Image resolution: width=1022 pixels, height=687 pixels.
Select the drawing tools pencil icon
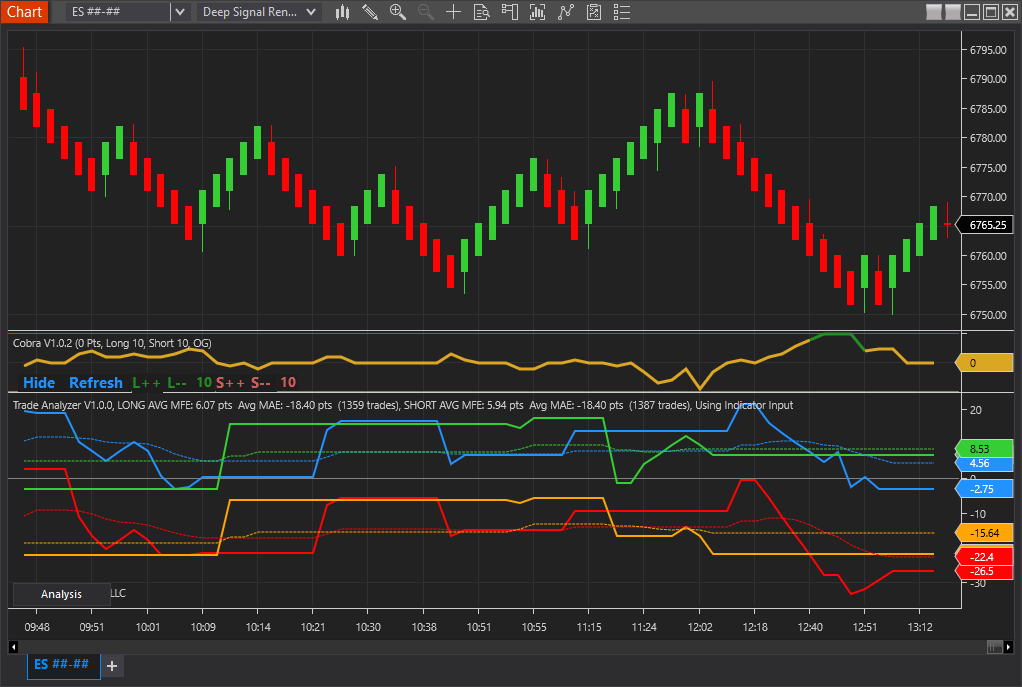click(370, 12)
